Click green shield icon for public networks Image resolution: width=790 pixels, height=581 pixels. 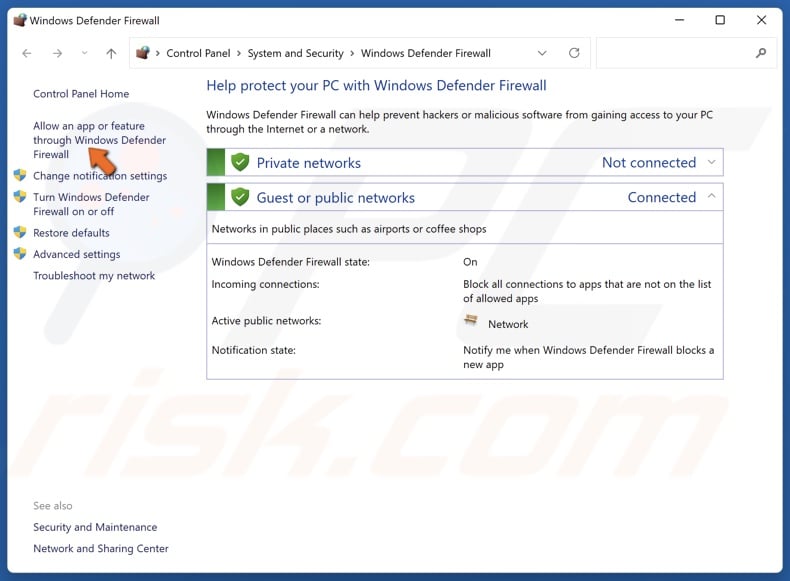tap(240, 197)
